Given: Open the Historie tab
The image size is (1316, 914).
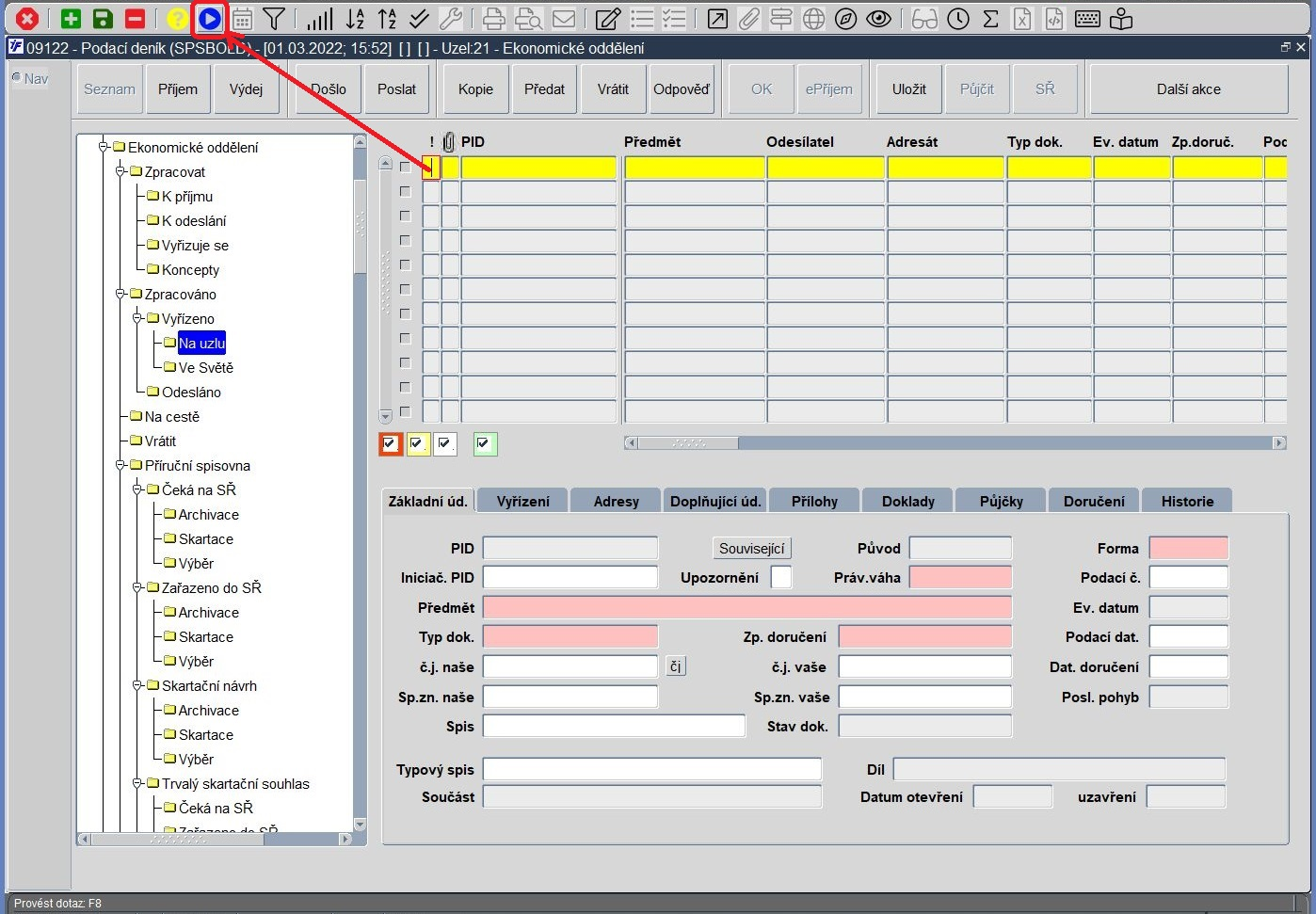Looking at the screenshot, I should tap(1187, 501).
